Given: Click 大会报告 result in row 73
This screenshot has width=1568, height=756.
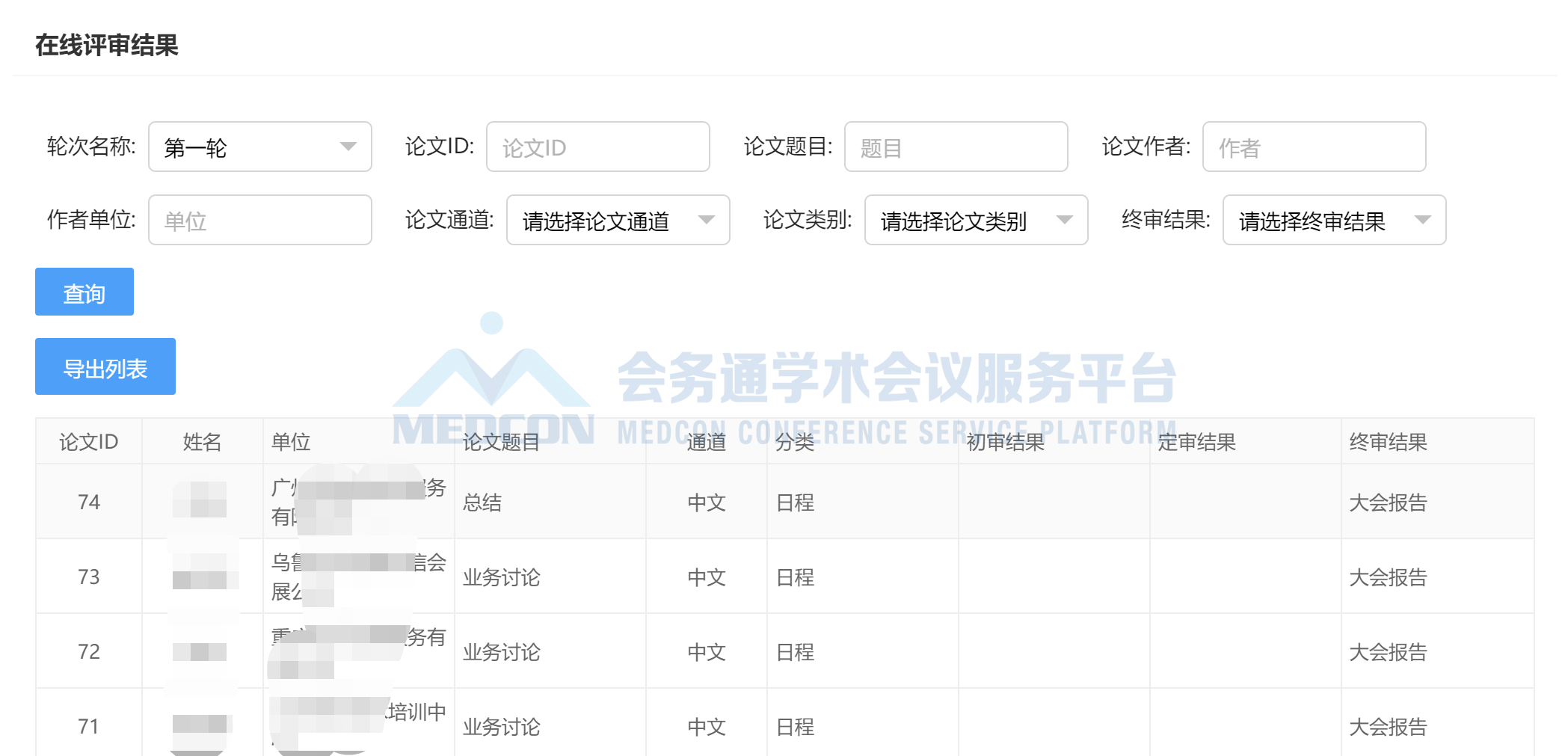Looking at the screenshot, I should [1388, 577].
